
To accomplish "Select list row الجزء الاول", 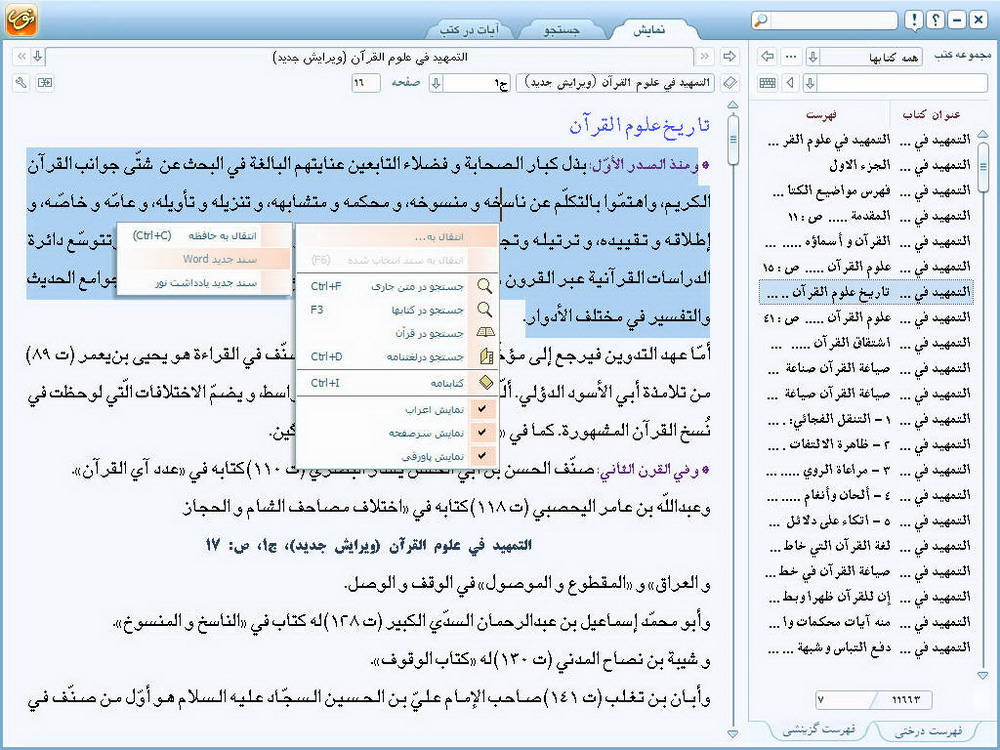I will coord(866,165).
